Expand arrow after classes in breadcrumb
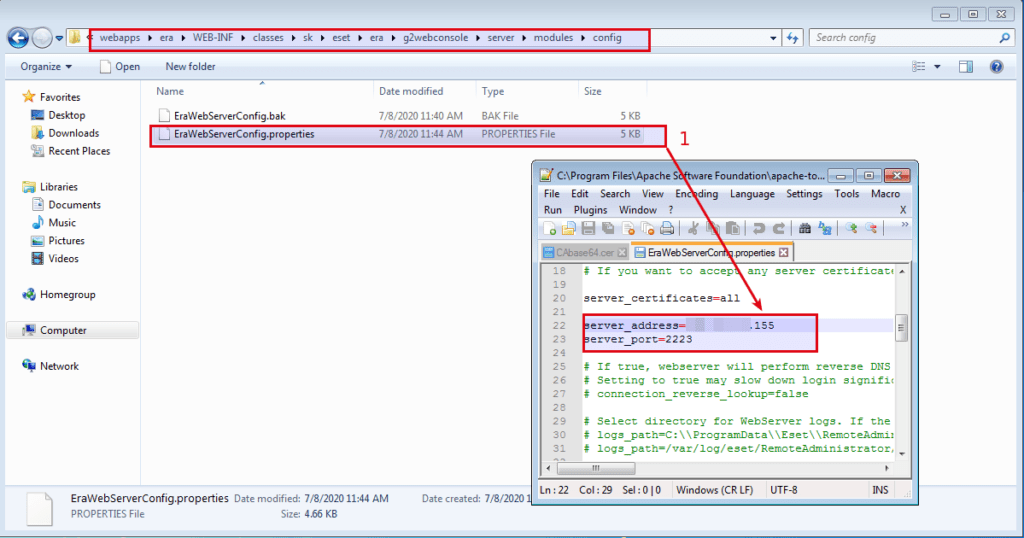Viewport: 1024px width, 538px height. point(293,38)
